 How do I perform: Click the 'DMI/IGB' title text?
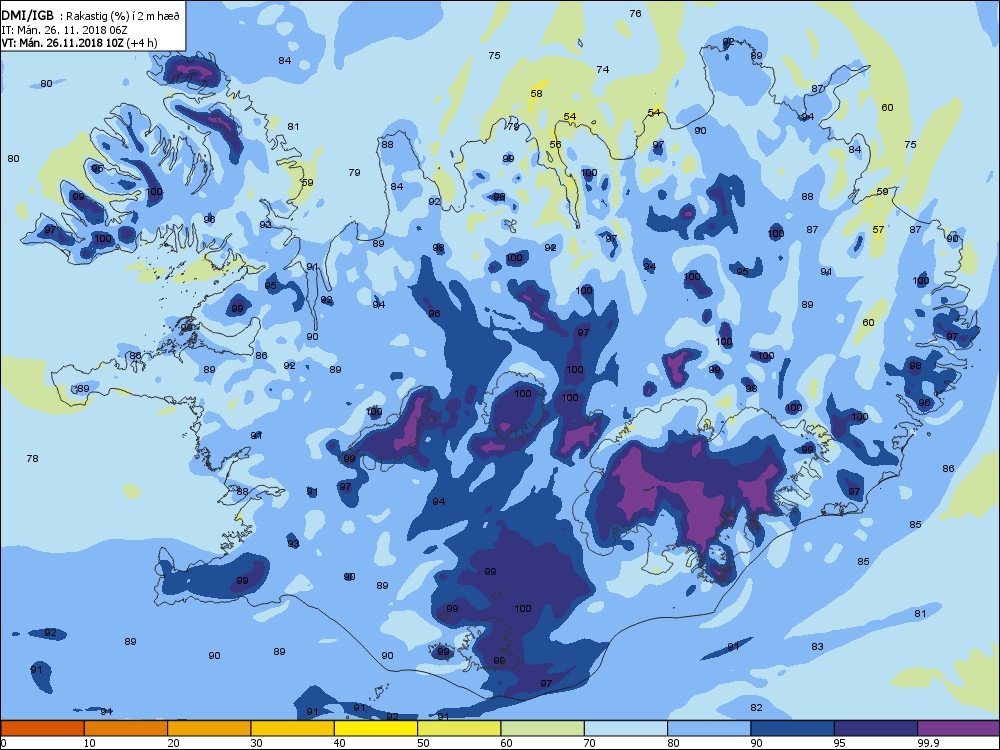click(27, 15)
